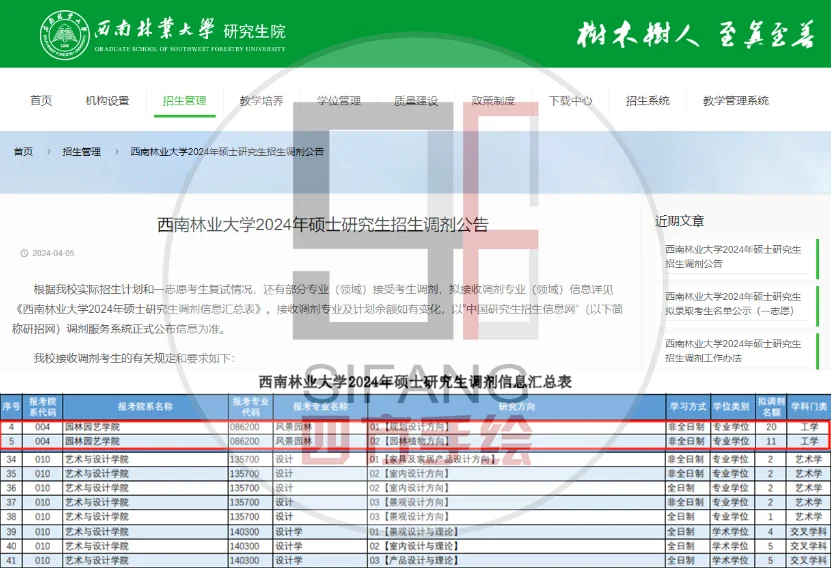Click the 研究生院 header title text
The image size is (831, 568).
pyautogui.click(x=254, y=31)
